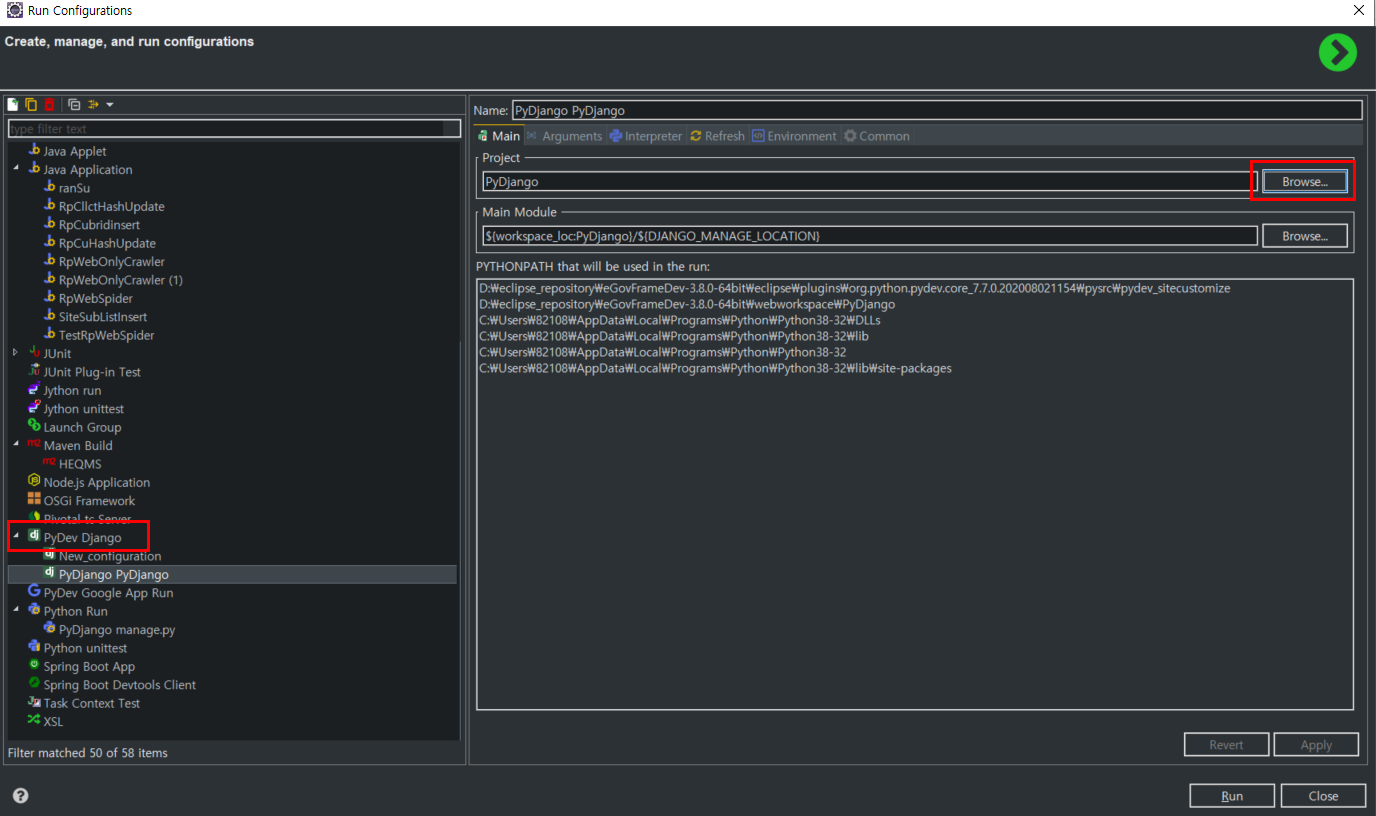This screenshot has width=1376, height=816.
Task: Click the Main Module path field
Action: (x=868, y=236)
